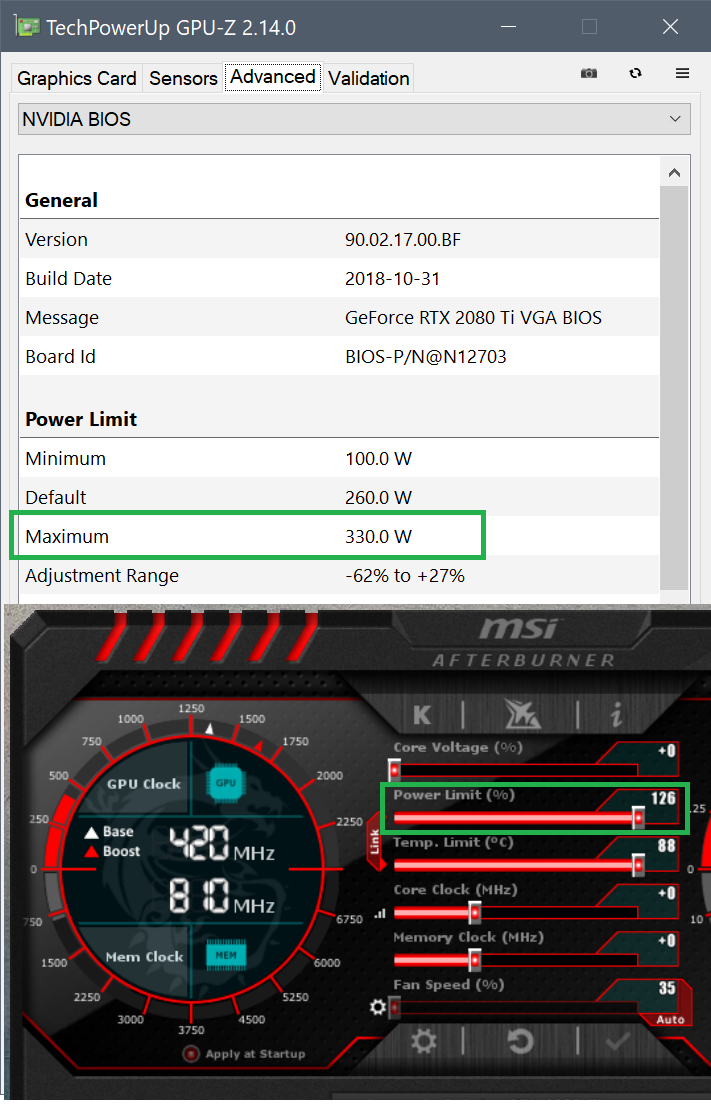Click the Afterburner OC Scanner jet icon
This screenshot has width=711, height=1105.
522,715
